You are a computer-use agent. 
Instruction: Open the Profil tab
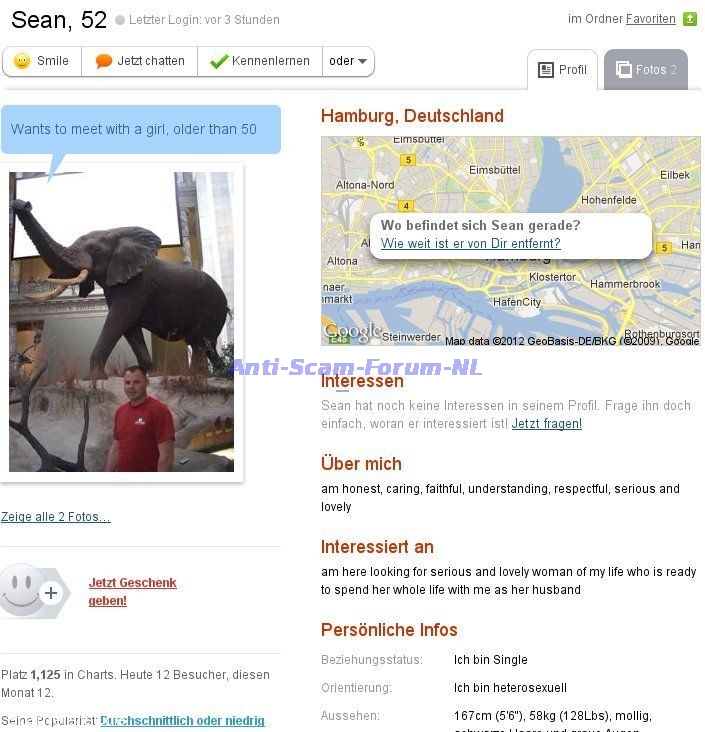tap(562, 70)
